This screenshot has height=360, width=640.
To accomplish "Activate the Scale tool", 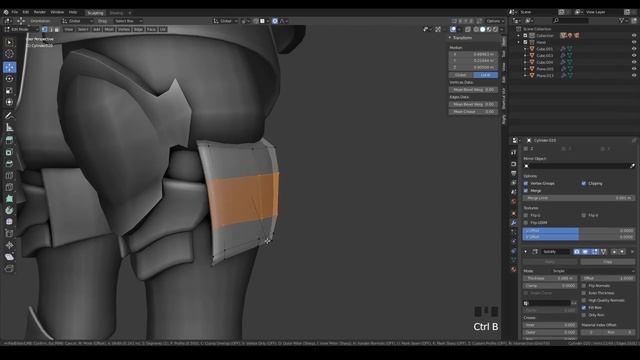I will (x=9, y=91).
